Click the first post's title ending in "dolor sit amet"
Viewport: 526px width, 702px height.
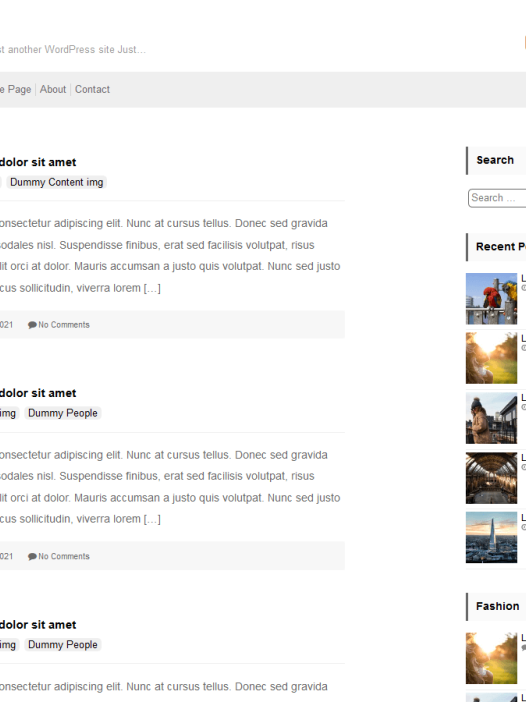[x=38, y=162]
